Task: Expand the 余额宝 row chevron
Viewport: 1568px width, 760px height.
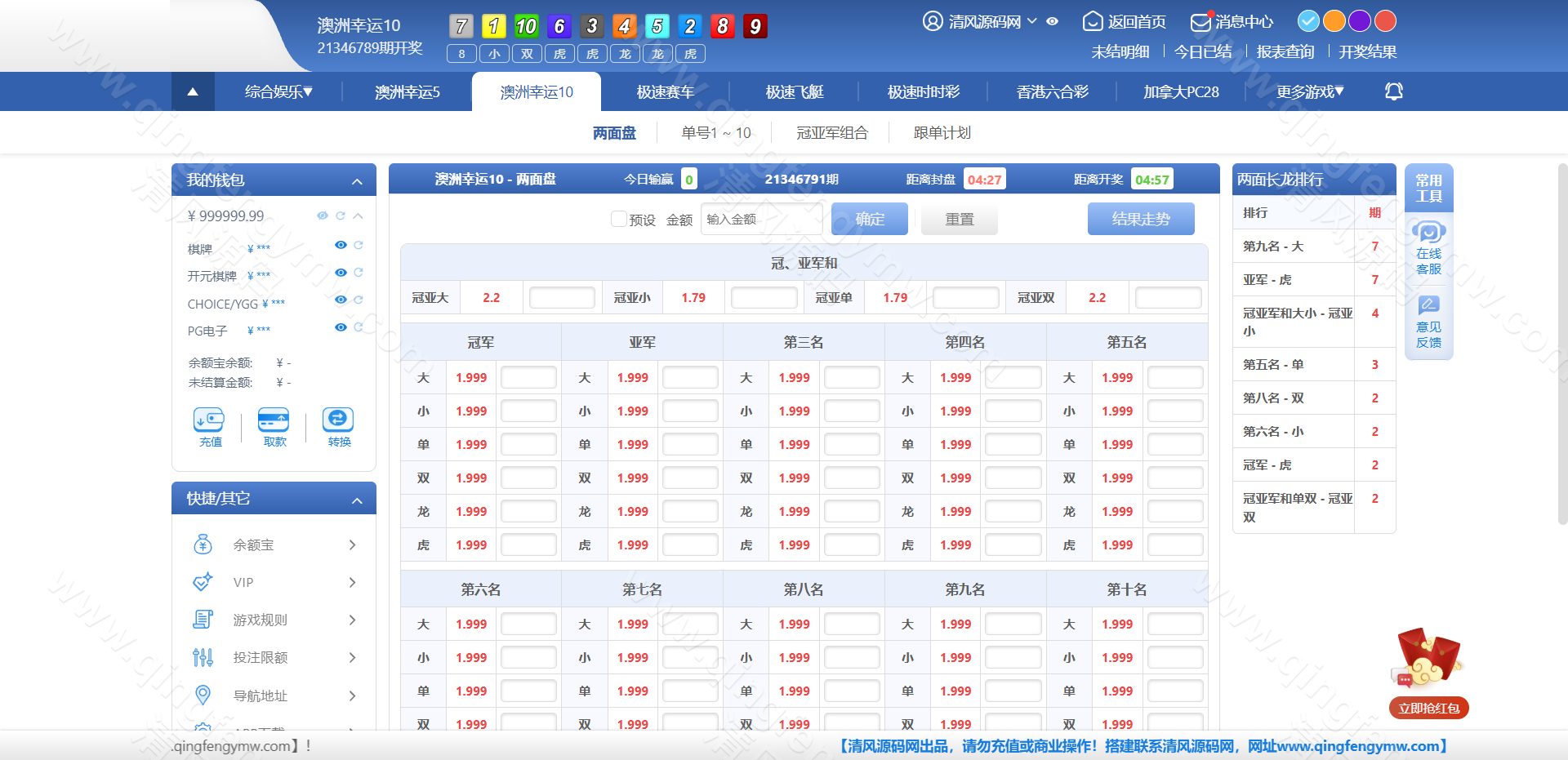Action: coord(352,544)
